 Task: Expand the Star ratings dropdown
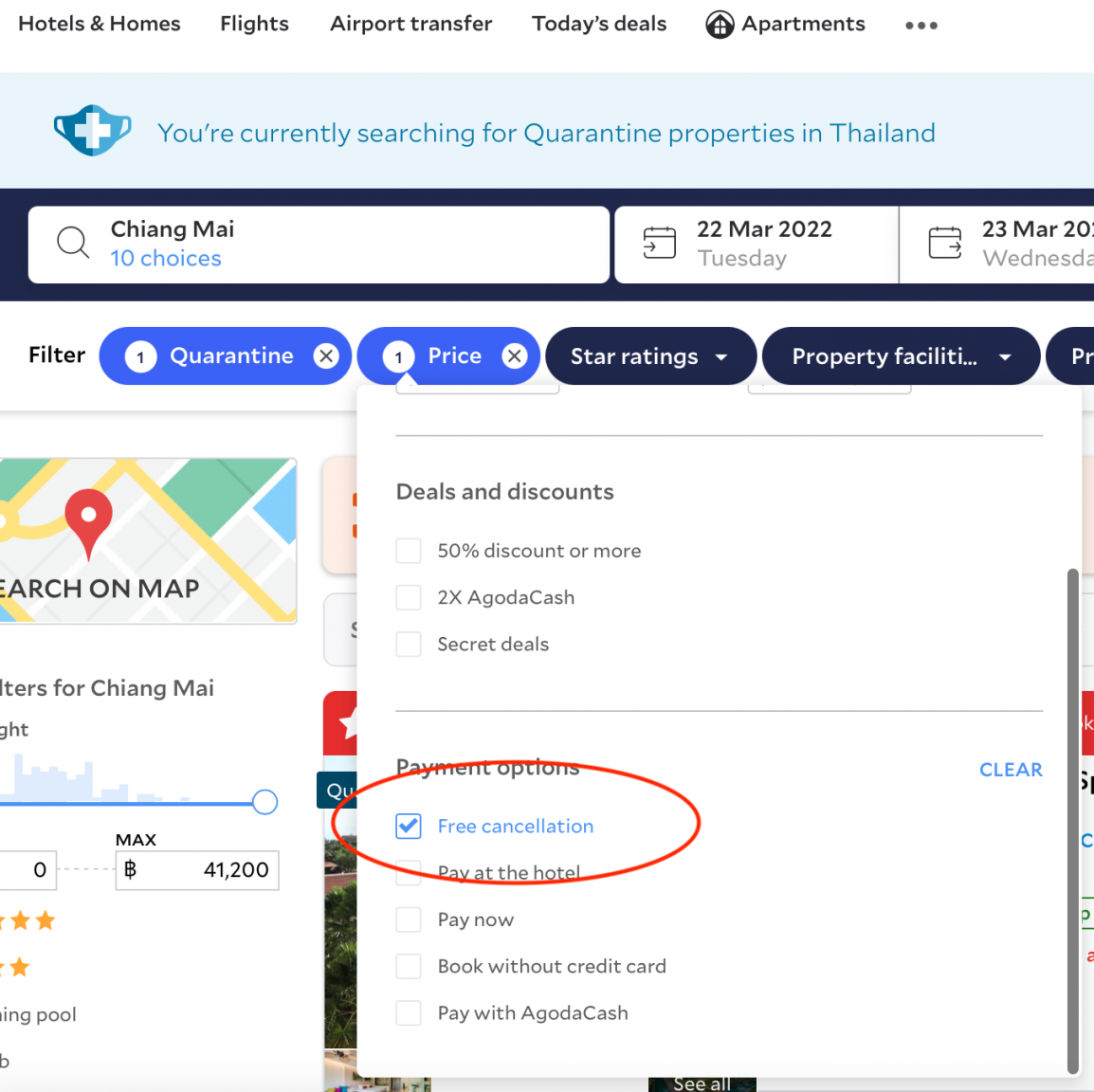click(651, 355)
